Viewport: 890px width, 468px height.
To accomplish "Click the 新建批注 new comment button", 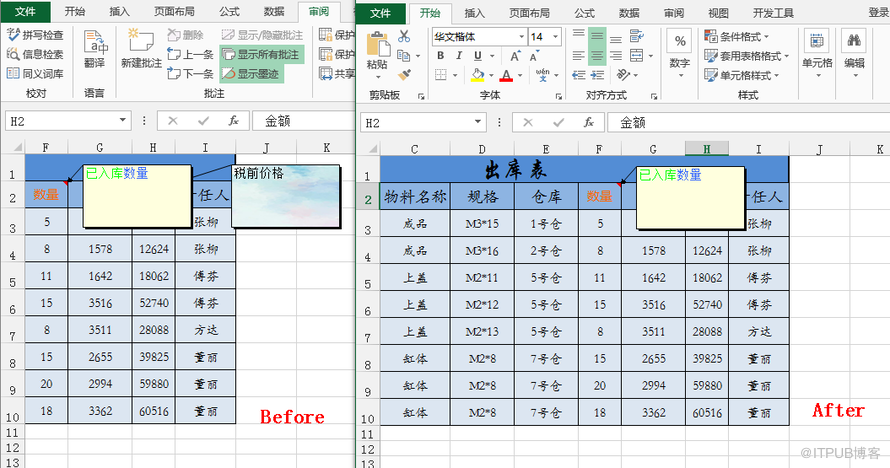I will pos(141,48).
